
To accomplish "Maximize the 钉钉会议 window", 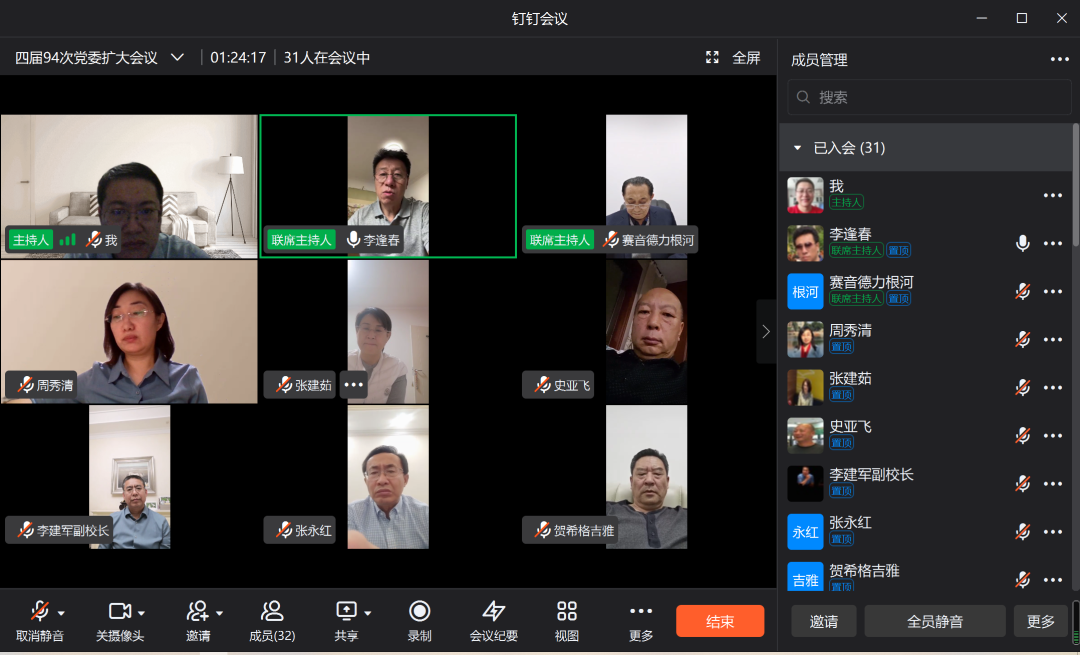I will (x=1022, y=18).
